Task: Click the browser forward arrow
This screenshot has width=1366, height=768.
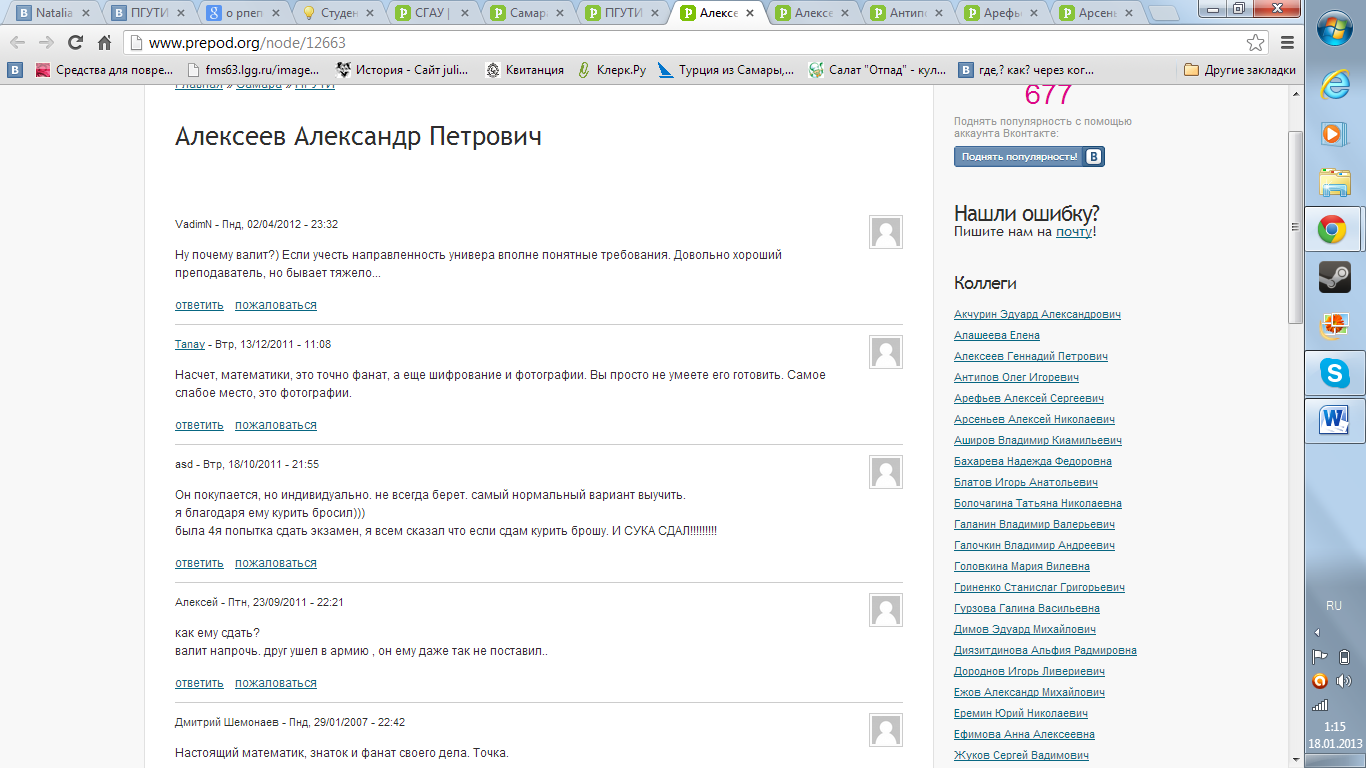Action: (46, 43)
